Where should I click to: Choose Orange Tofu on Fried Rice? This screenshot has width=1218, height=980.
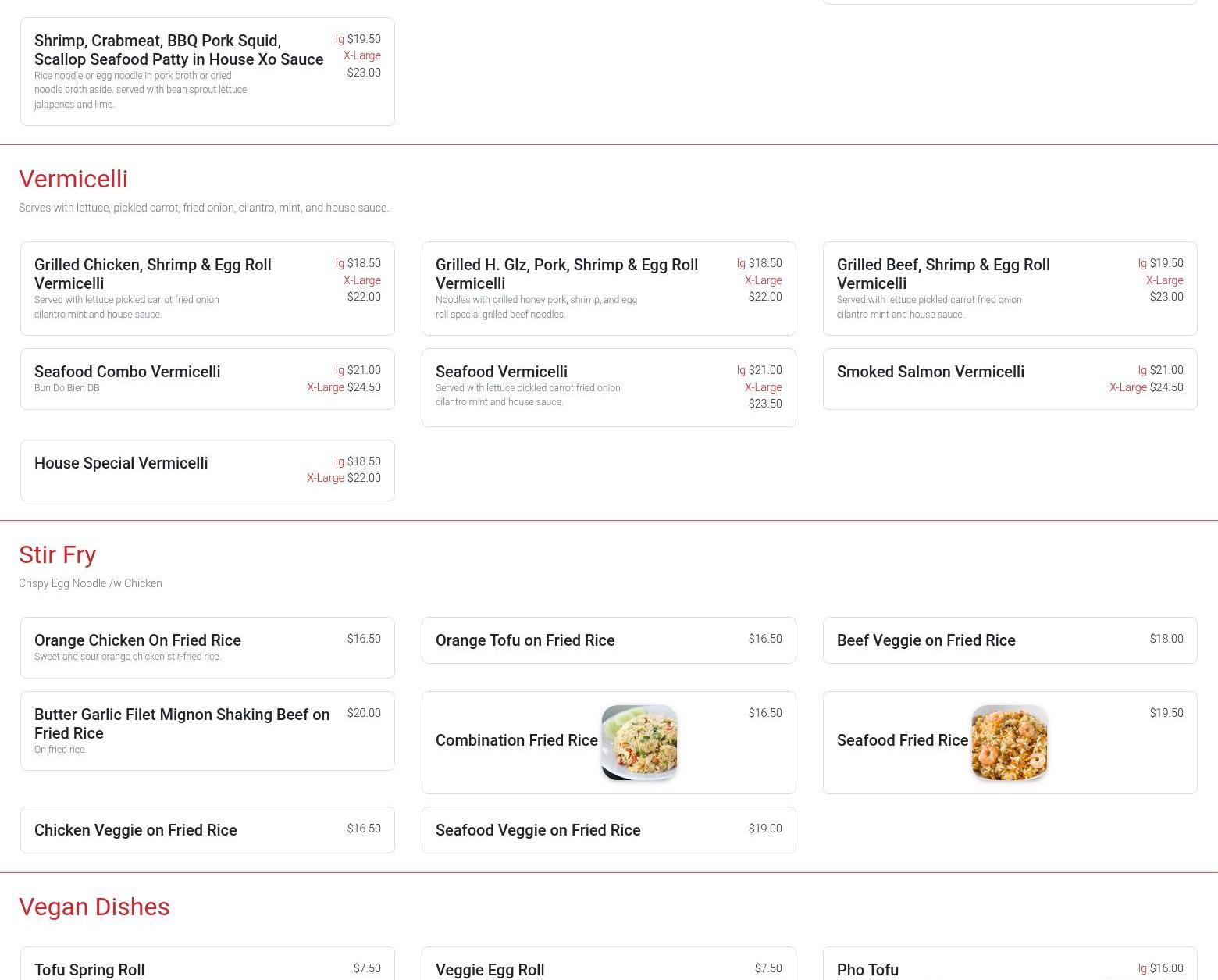pos(609,640)
